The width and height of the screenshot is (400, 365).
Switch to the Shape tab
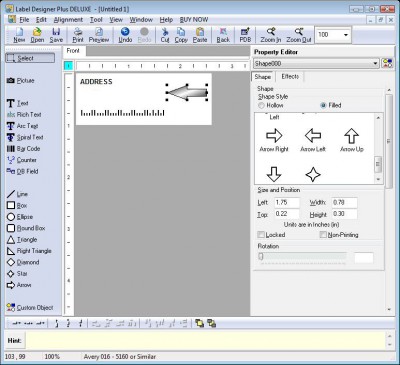[263, 77]
